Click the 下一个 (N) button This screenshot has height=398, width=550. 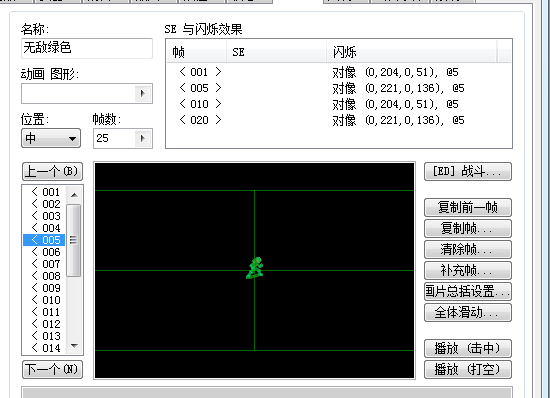[52, 370]
